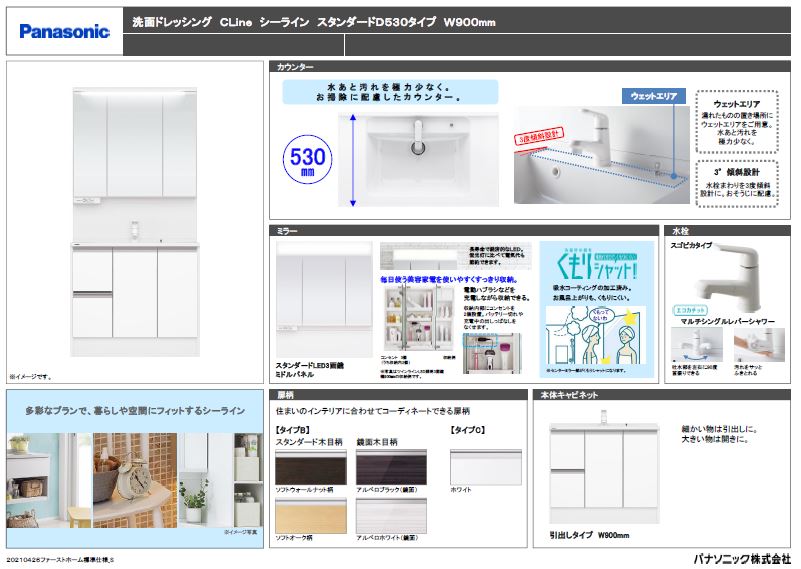Select the ソフトウォールナット柄 dark wood swatch

pyautogui.click(x=311, y=467)
